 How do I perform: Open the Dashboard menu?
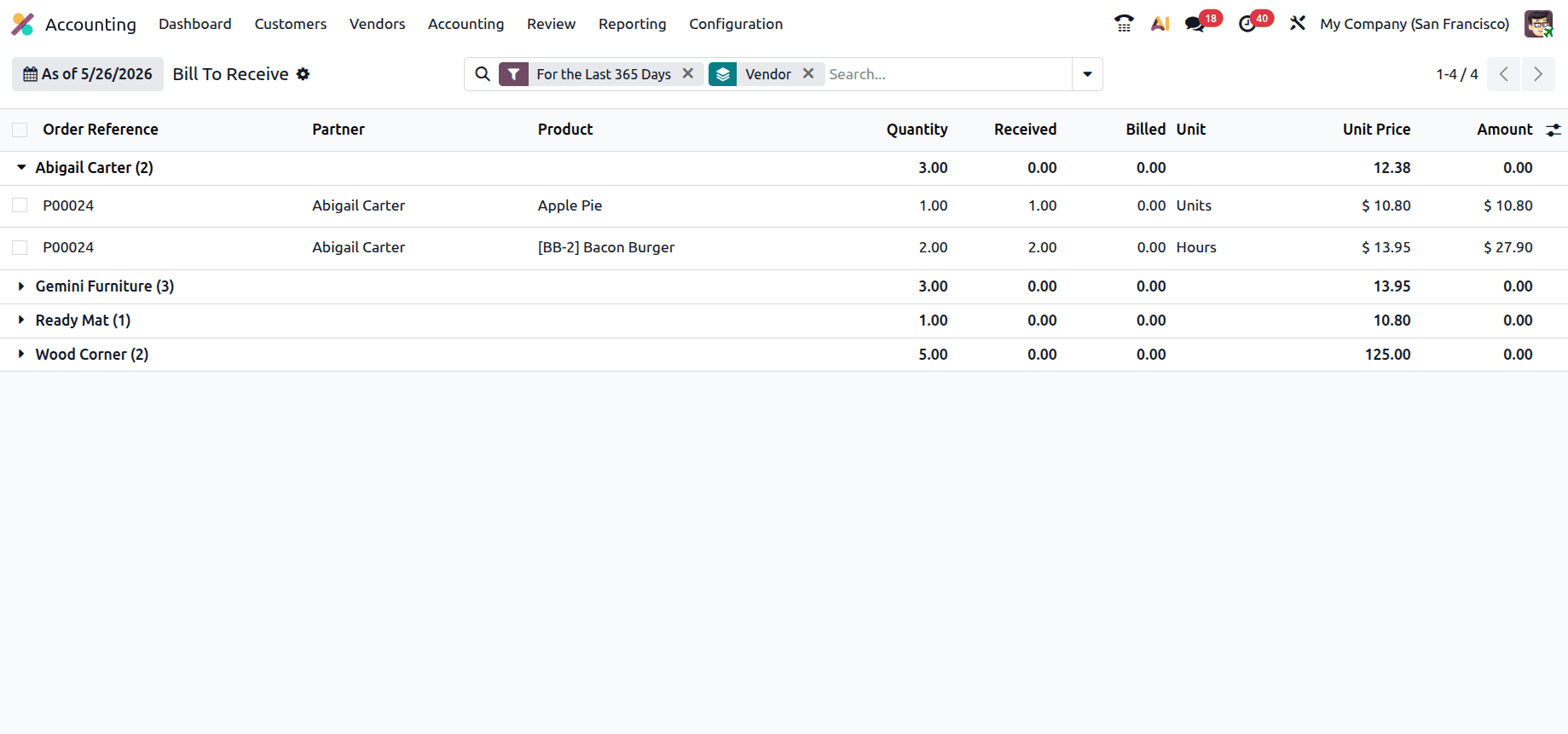[x=195, y=24]
